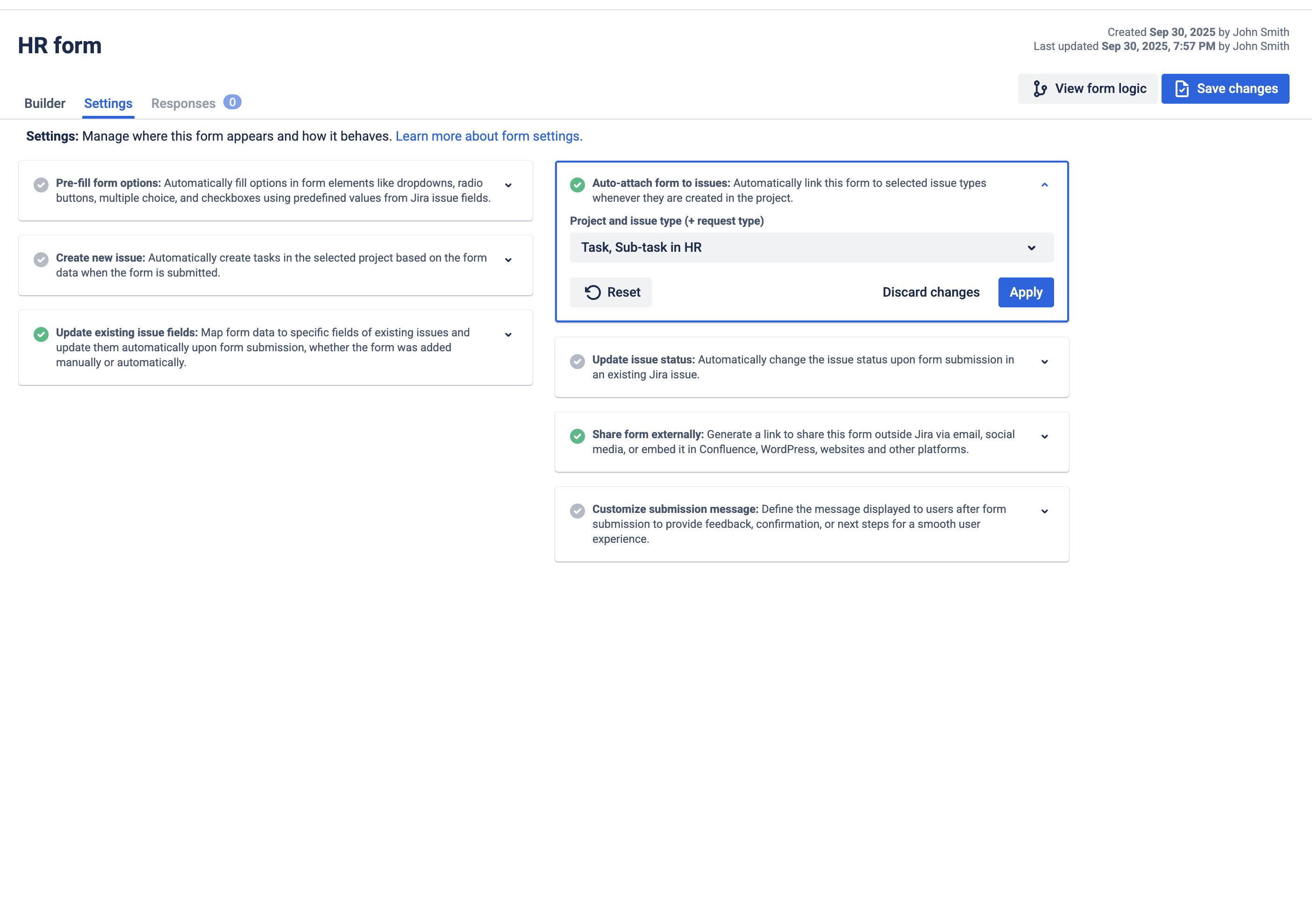Enable the Customize submission message setting
This screenshot has height=924, width=1312.
point(577,511)
